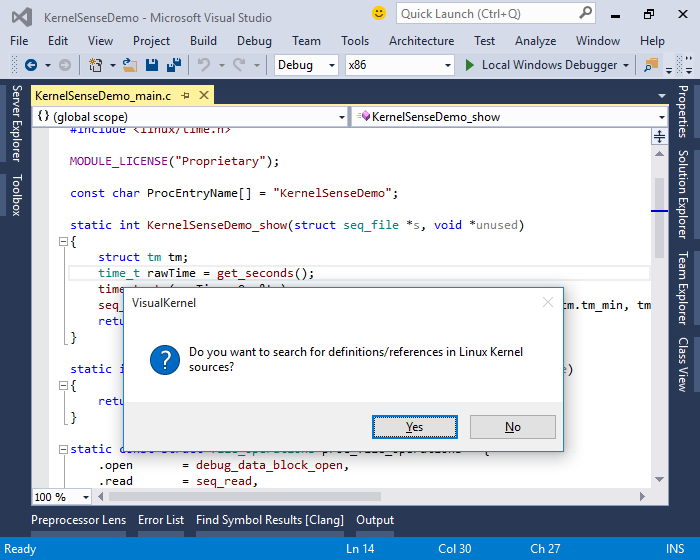
Task: Open the navigate backward history dropdown arrow
Action: [48, 65]
